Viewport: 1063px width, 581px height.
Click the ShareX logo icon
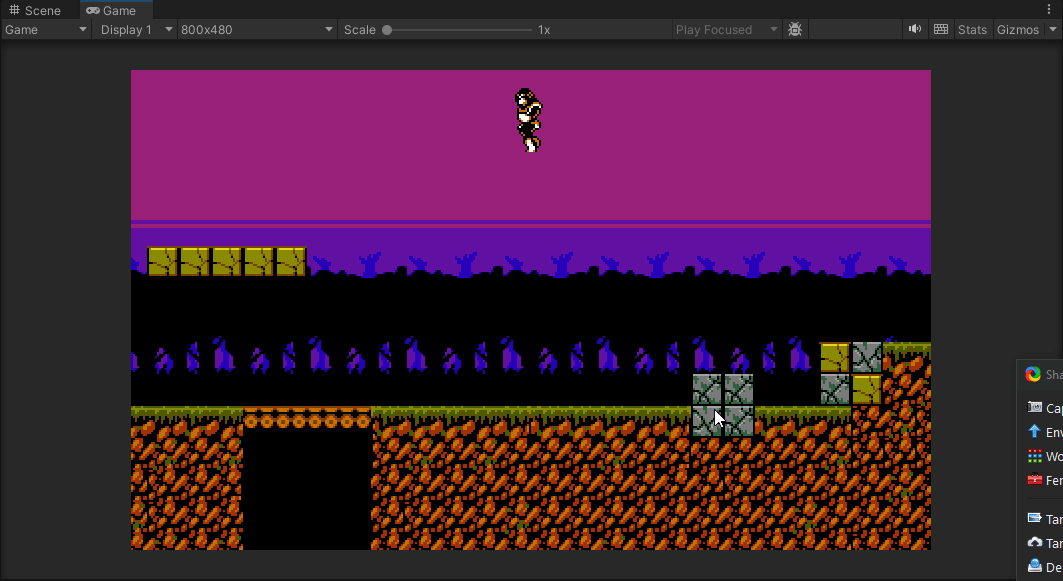coord(1033,375)
